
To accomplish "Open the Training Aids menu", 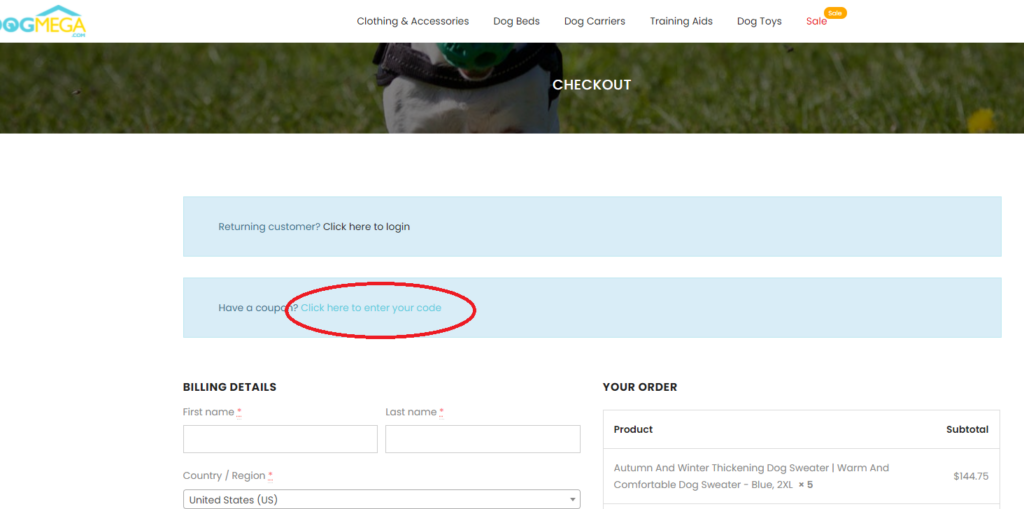I will coord(681,22).
